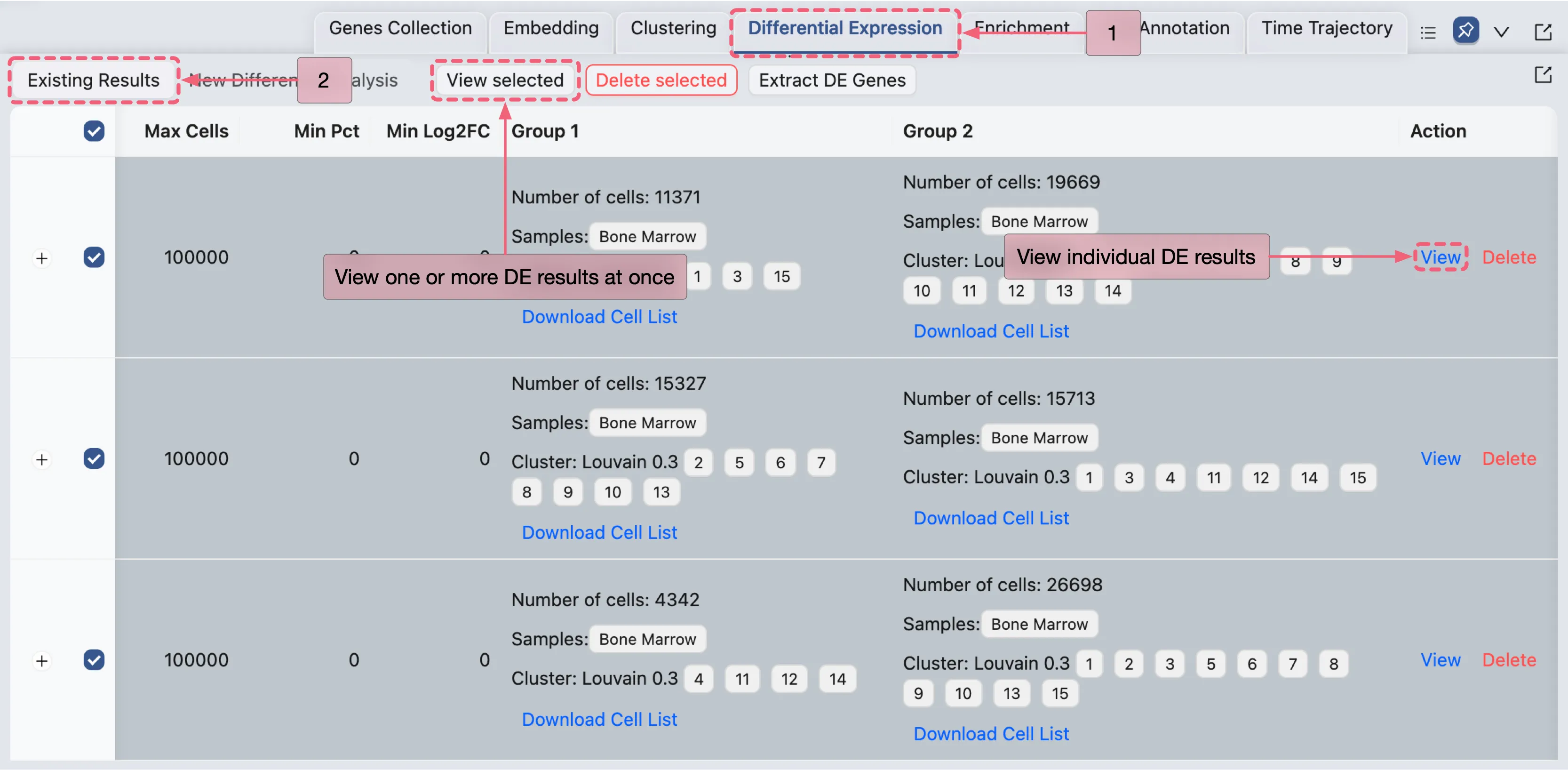
Task: Click the list view icon in top toolbar
Action: click(1429, 32)
